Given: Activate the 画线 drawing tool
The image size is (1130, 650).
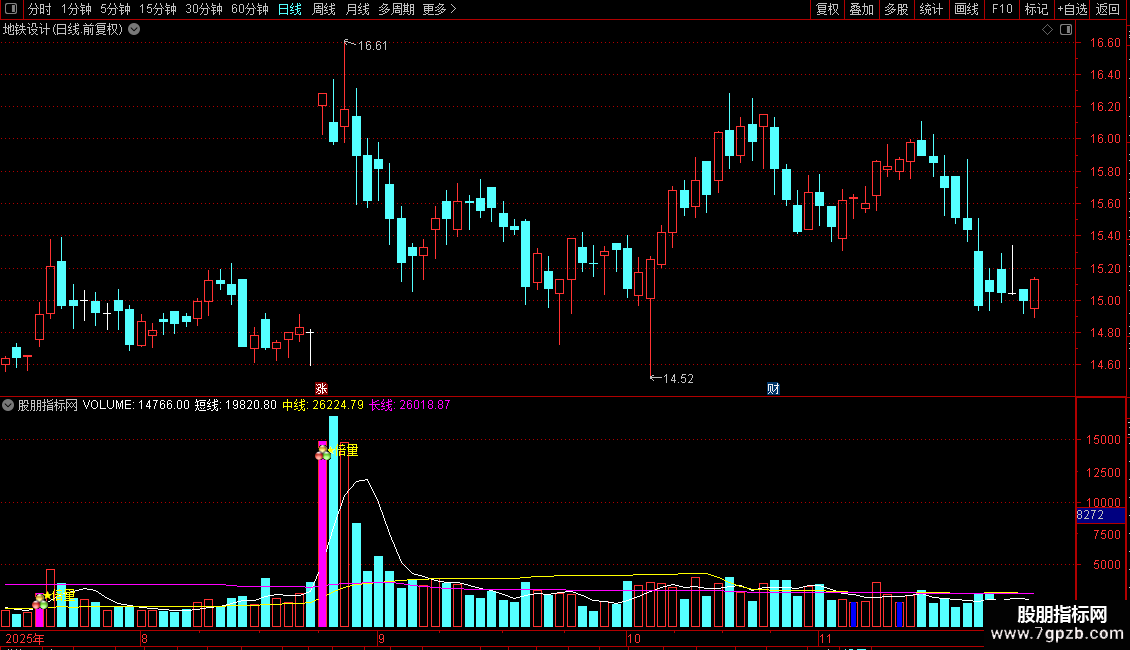Looking at the screenshot, I should [x=966, y=9].
